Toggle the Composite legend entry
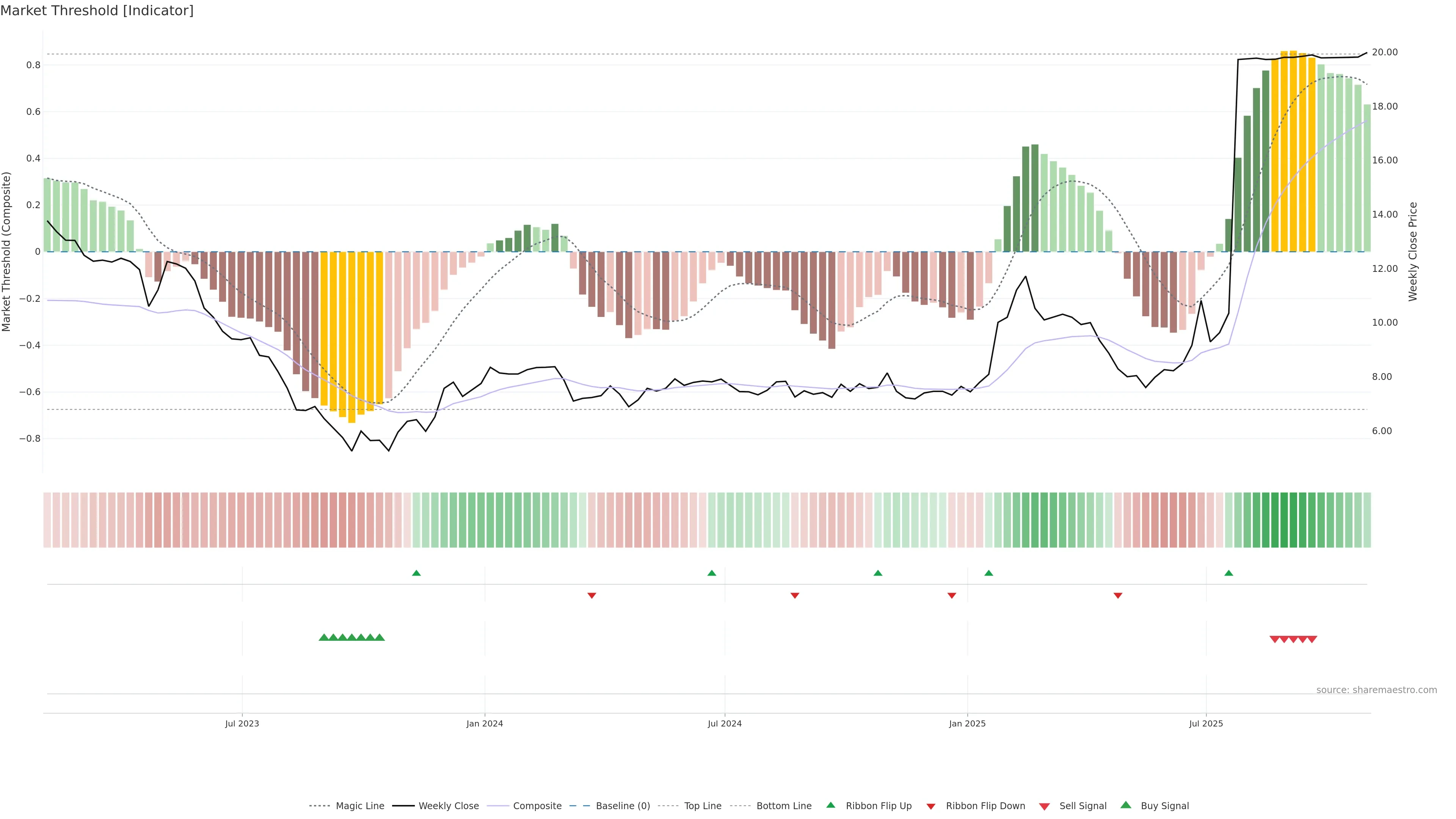The width and height of the screenshot is (1456, 819). [x=537, y=806]
